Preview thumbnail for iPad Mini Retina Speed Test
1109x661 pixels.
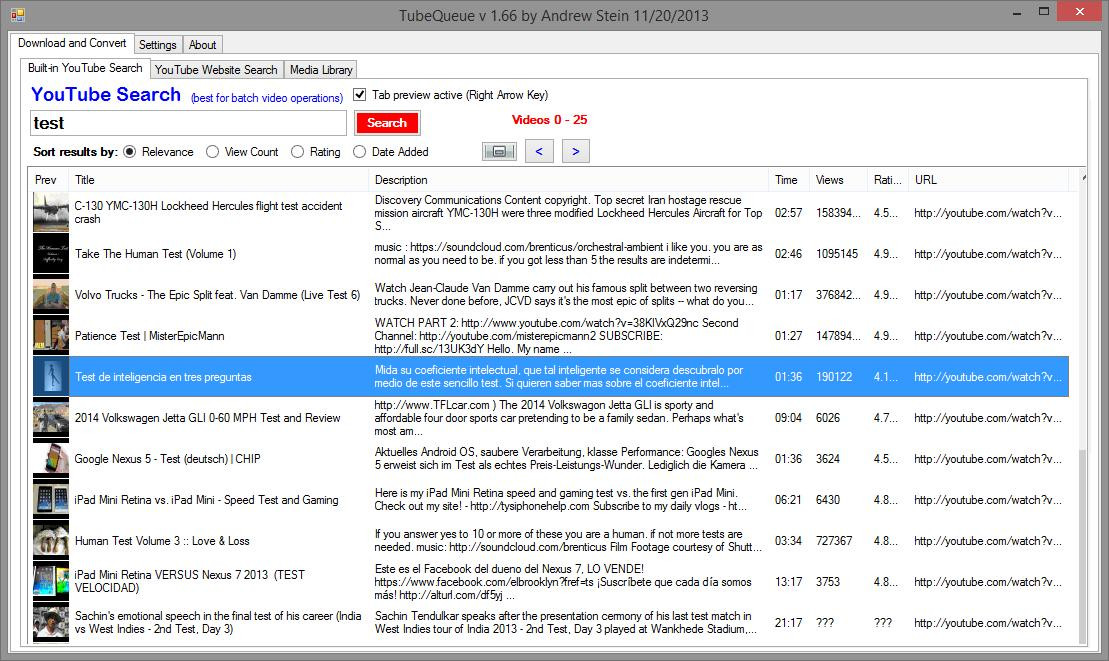[51, 500]
